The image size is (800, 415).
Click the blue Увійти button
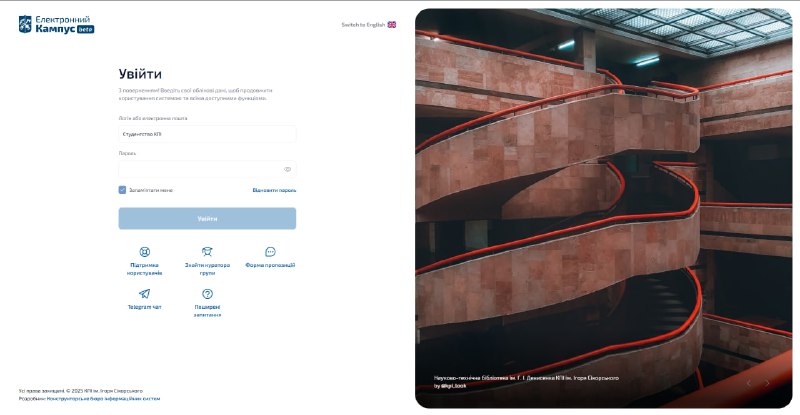(x=207, y=218)
